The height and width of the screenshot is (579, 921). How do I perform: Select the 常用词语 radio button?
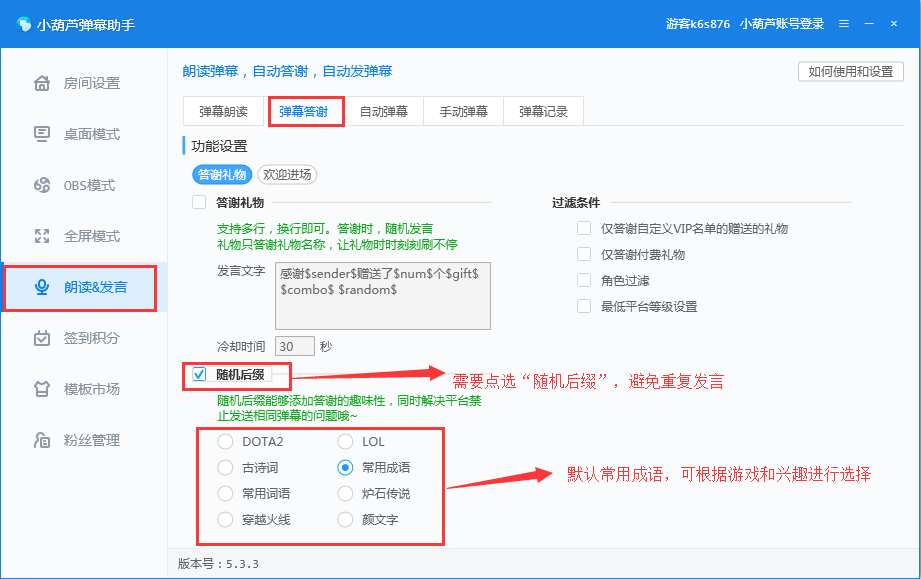click(x=225, y=493)
